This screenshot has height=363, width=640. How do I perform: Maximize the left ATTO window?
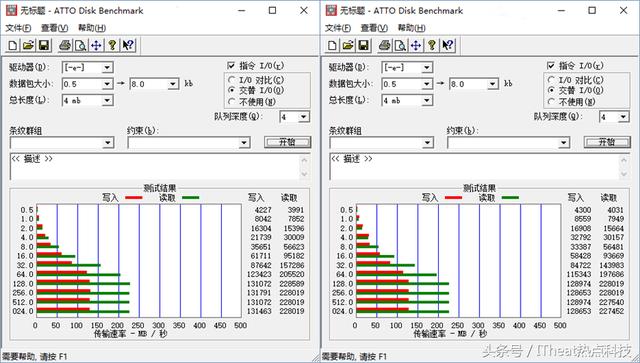click(273, 11)
